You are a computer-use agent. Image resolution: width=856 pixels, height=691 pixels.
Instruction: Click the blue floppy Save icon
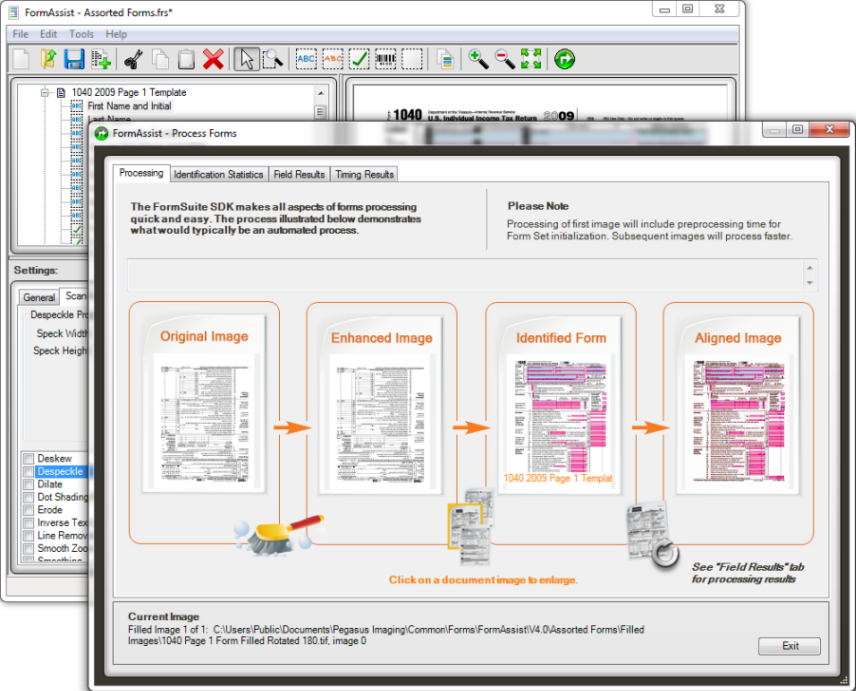click(74, 59)
